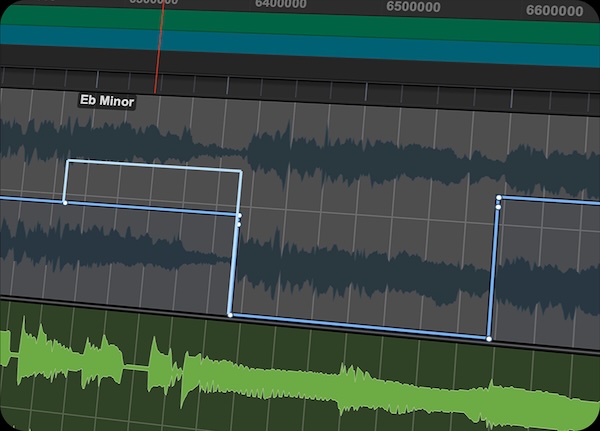Click the 6600000 ruler position label
Viewport: 600px width, 431px height.
point(553,11)
